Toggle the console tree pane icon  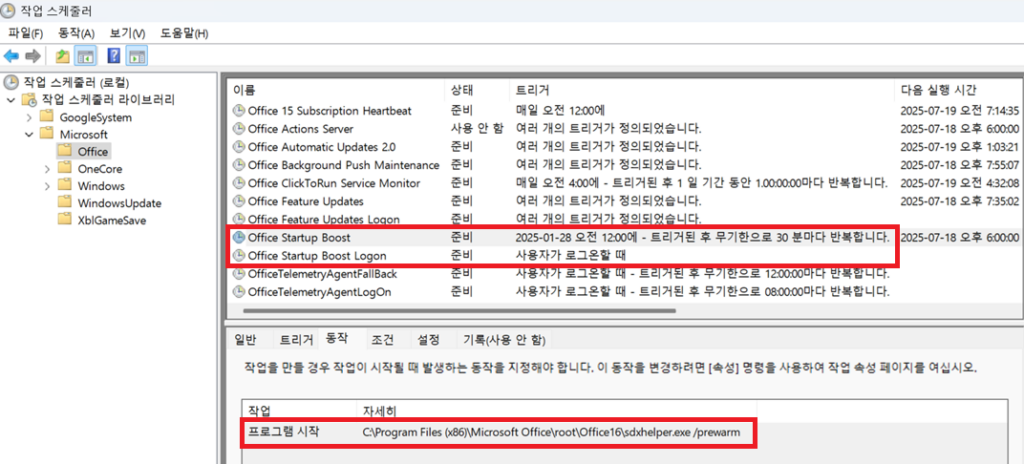point(85,56)
